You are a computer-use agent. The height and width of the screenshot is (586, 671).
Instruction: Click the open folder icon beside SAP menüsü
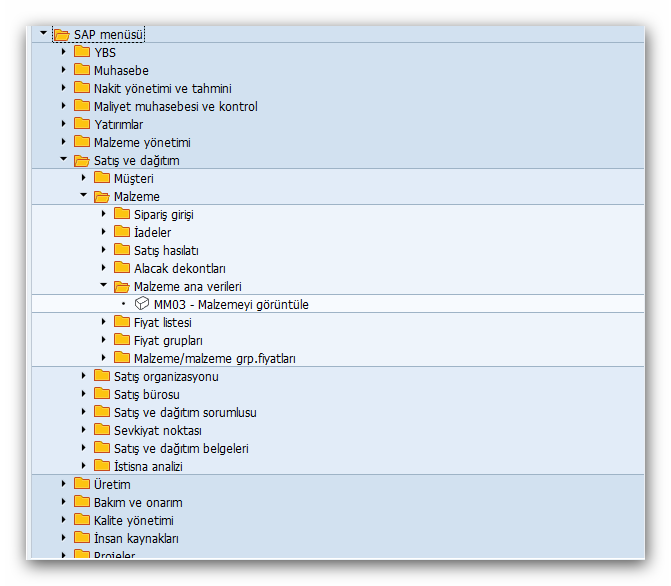tap(62, 35)
